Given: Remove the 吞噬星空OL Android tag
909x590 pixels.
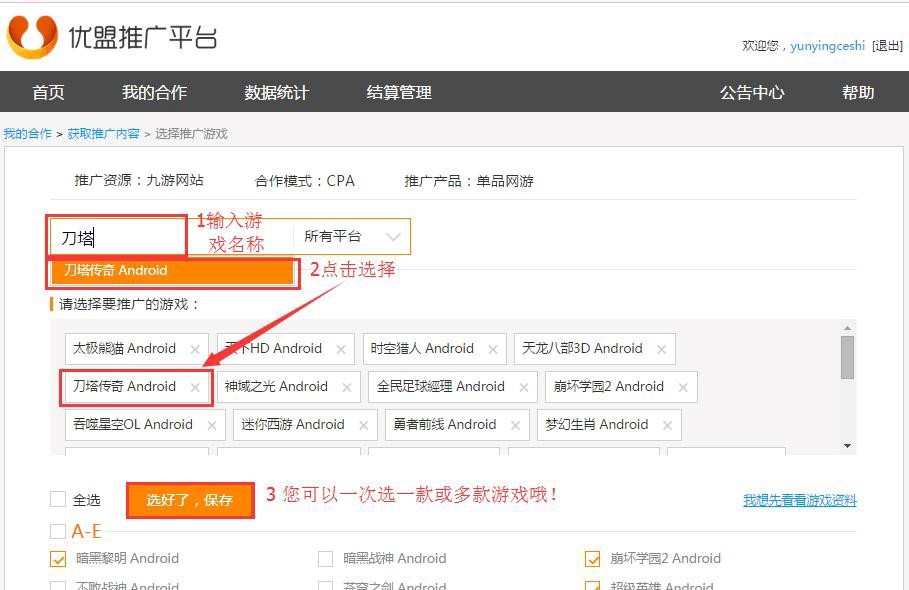Looking at the screenshot, I should coord(212,426).
